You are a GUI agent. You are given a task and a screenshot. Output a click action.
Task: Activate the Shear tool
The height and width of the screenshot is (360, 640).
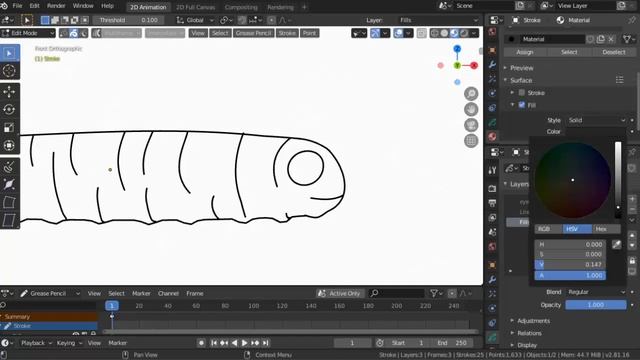[x=9, y=220]
